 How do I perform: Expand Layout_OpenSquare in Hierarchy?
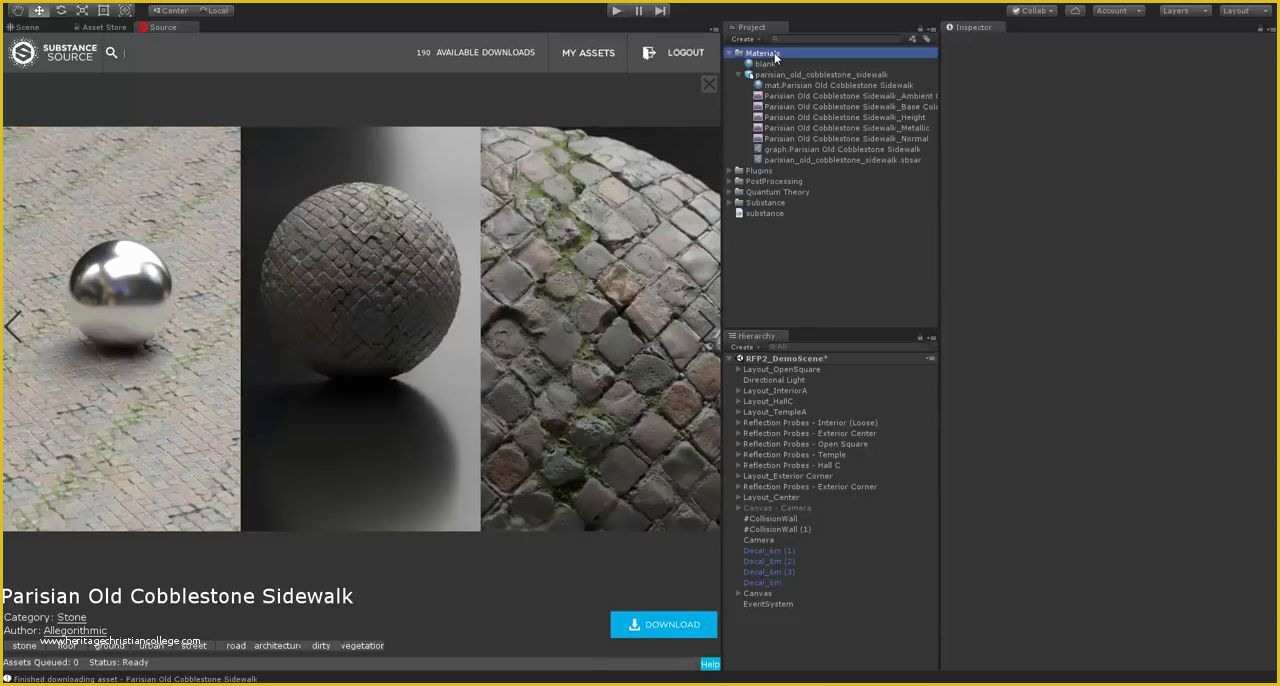[x=739, y=369]
